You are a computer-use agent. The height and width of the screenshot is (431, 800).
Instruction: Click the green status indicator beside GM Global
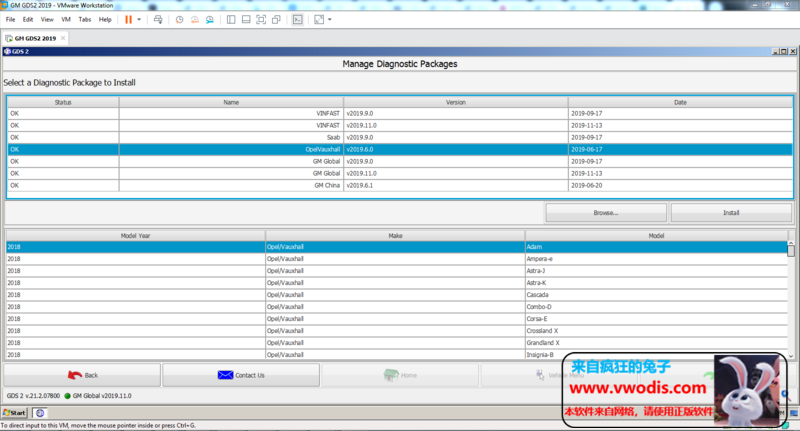[67, 396]
